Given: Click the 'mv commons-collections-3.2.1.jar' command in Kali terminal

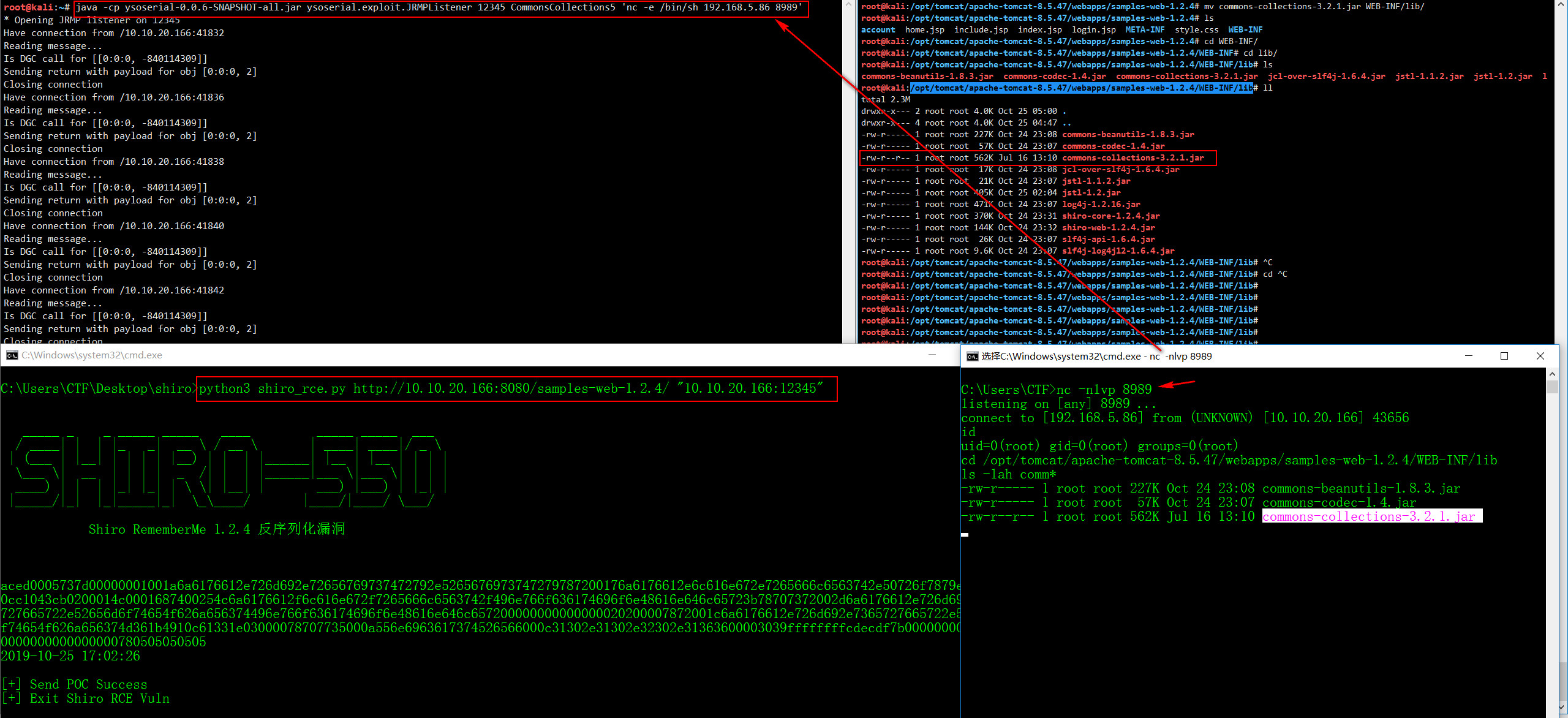Looking at the screenshot, I should [1314, 7].
